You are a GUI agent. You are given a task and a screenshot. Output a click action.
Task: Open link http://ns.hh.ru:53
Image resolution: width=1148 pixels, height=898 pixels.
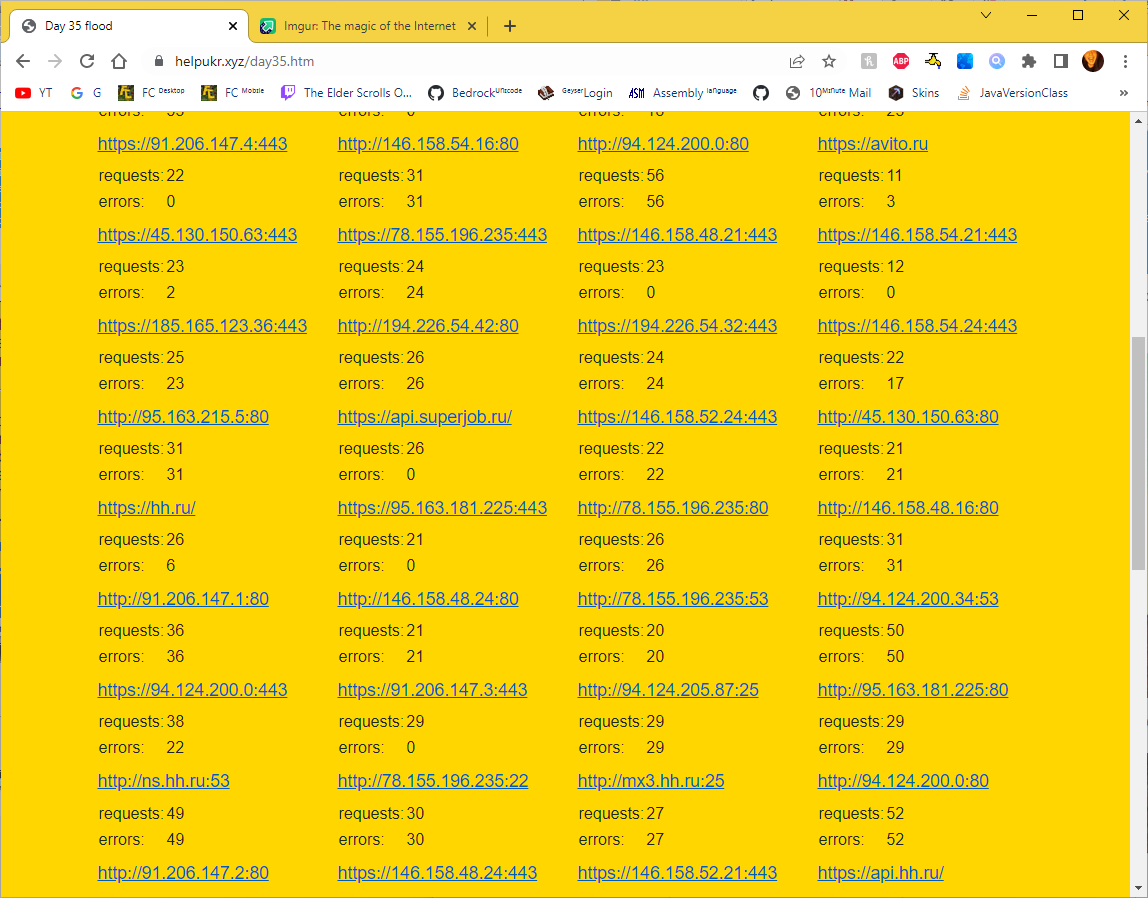(163, 781)
